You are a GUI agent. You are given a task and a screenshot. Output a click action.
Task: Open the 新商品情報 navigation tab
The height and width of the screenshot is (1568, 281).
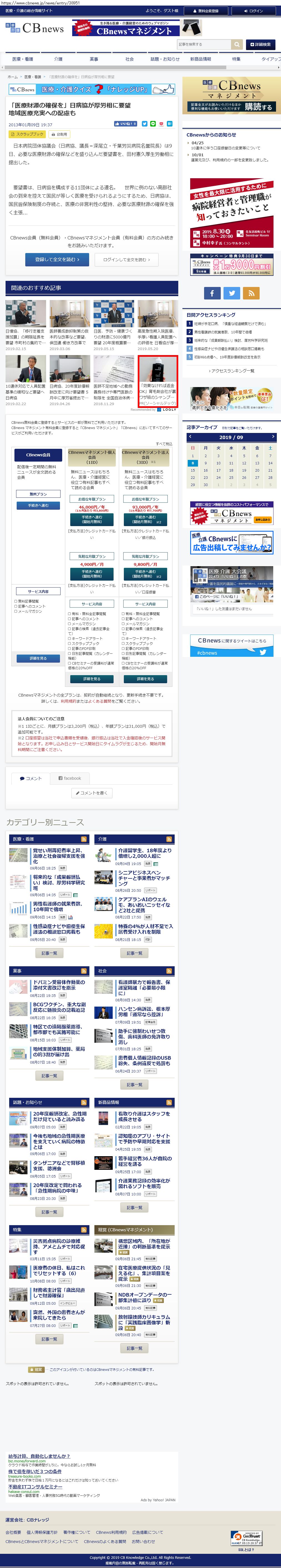pos(201,59)
